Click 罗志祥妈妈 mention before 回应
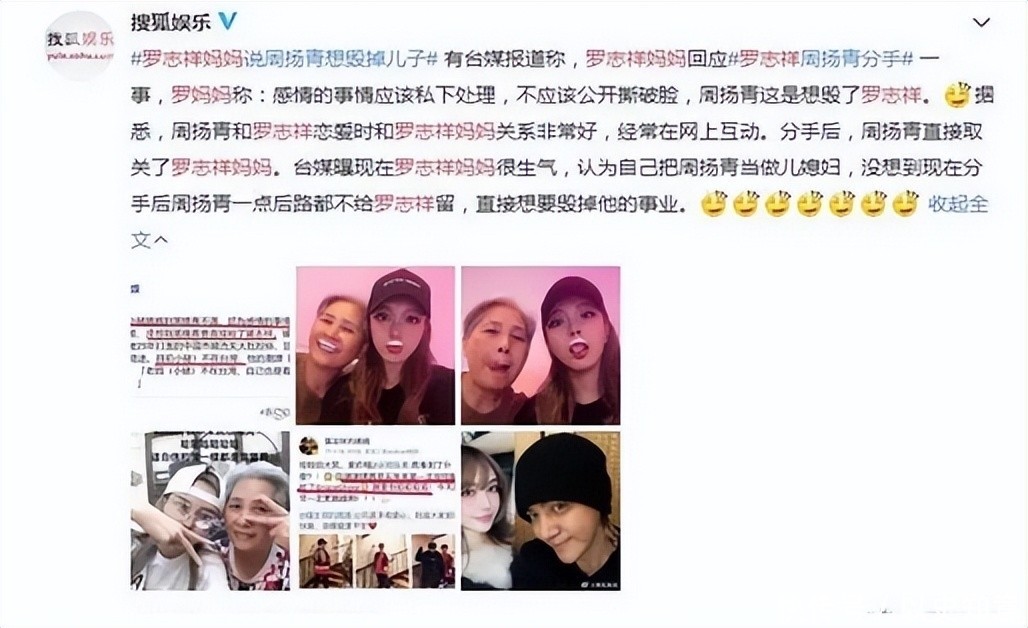 635,59
